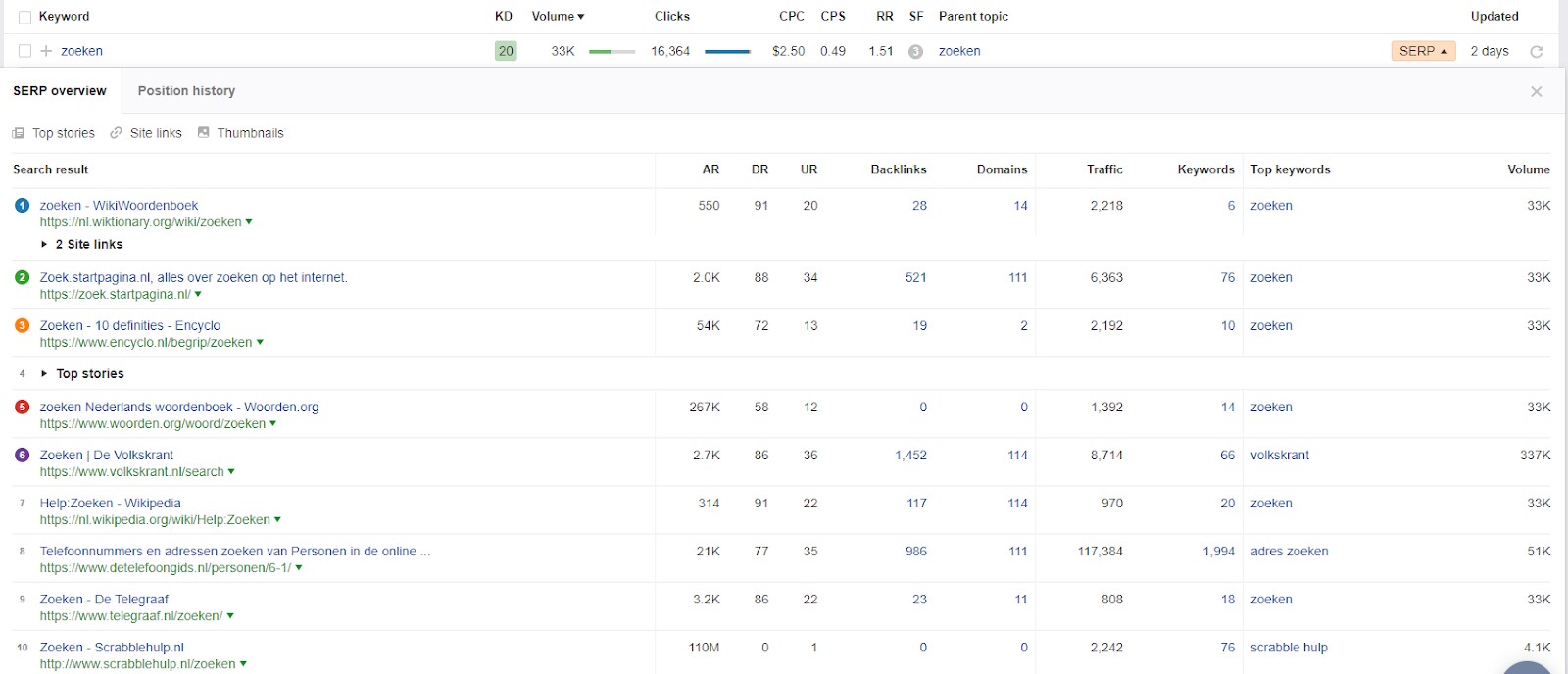
Task: Click the plus icon beside zoeken keyword
Action: (x=46, y=51)
